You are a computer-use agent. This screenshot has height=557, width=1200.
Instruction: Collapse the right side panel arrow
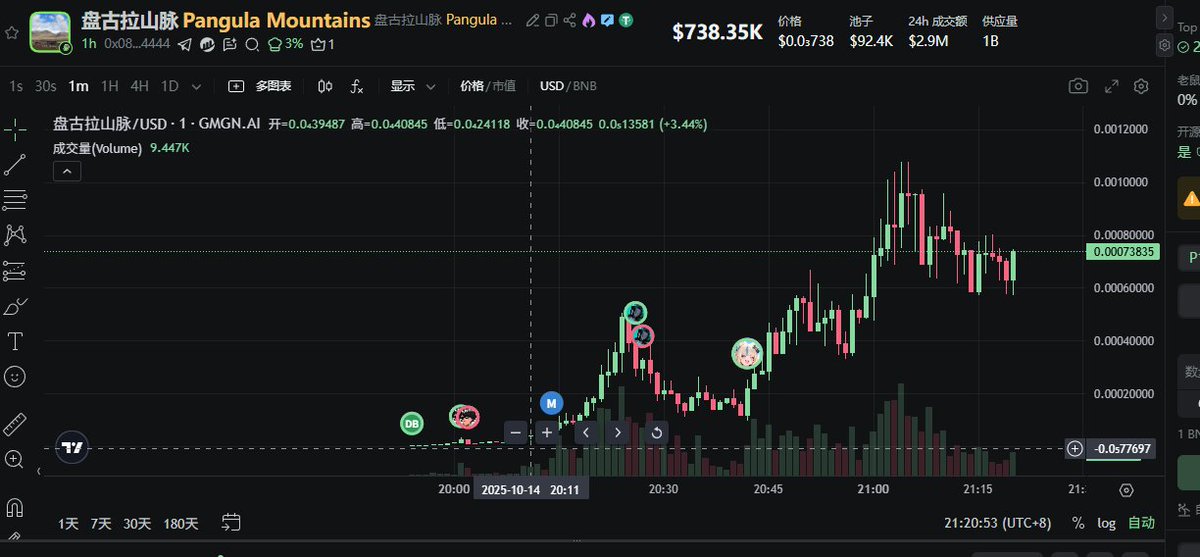pyautogui.click(x=1164, y=17)
